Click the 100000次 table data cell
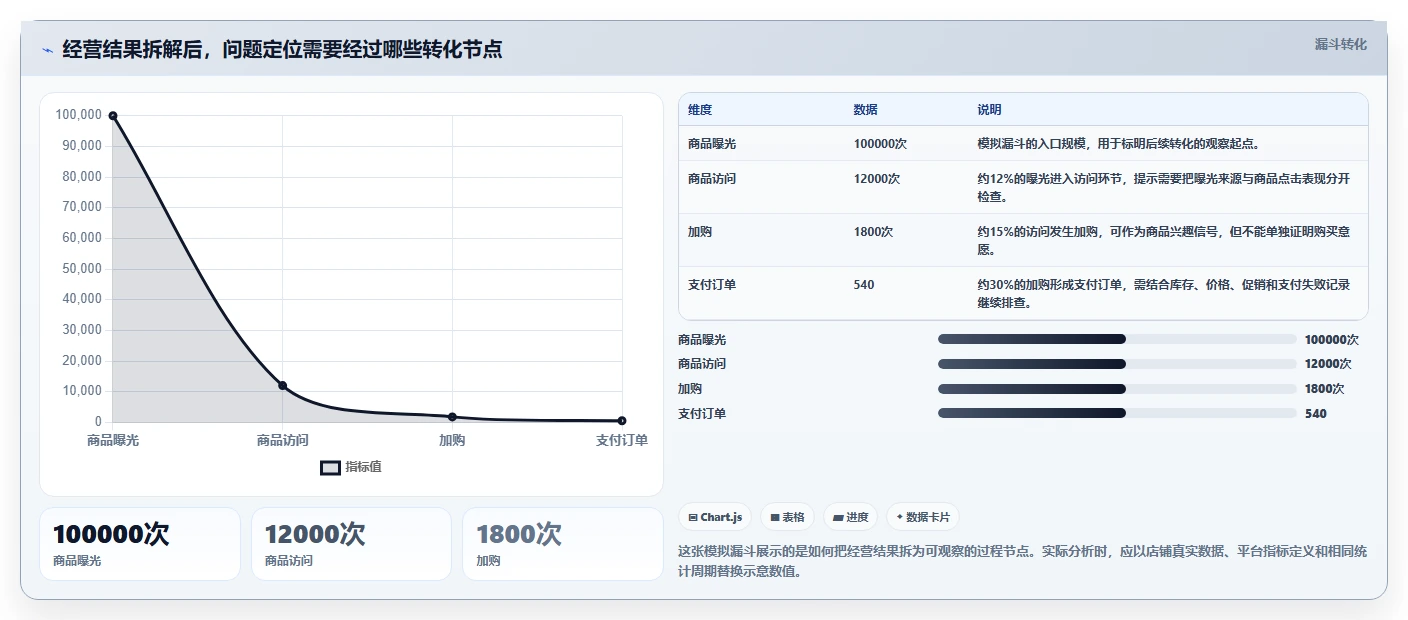This screenshot has width=1408, height=620. (x=880, y=144)
